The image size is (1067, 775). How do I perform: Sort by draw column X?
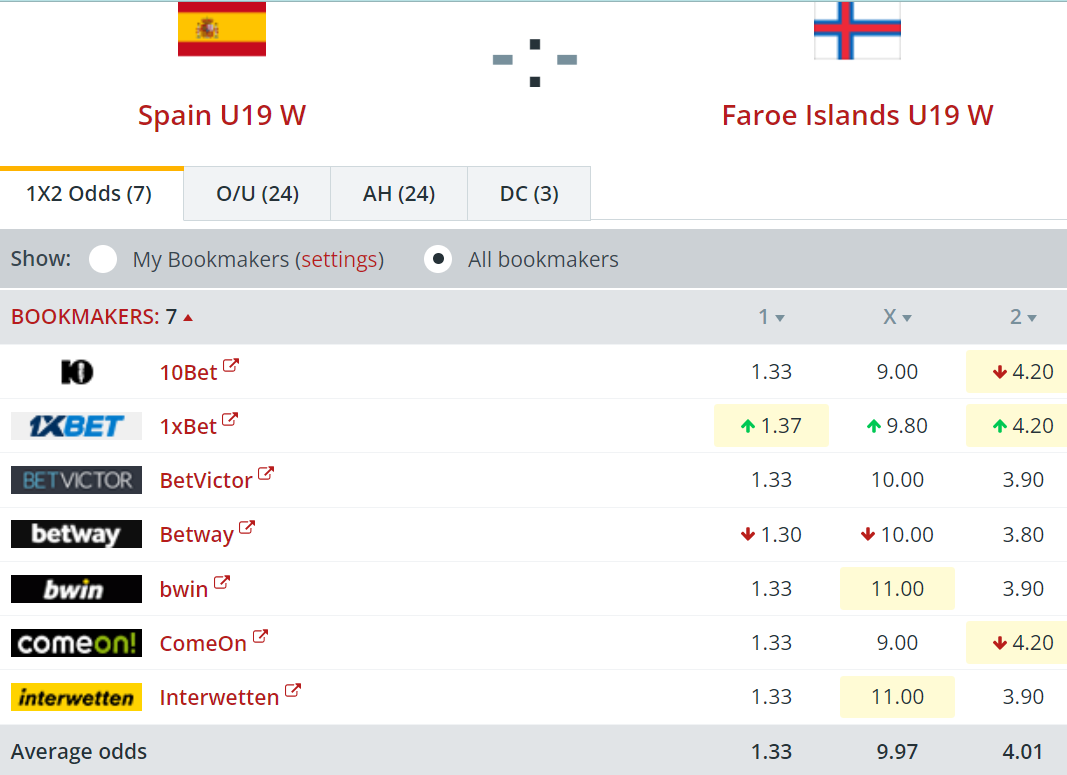[x=897, y=317]
